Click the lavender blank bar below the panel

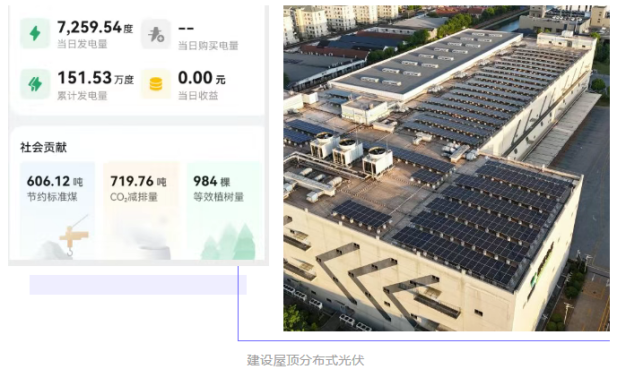[138, 284]
